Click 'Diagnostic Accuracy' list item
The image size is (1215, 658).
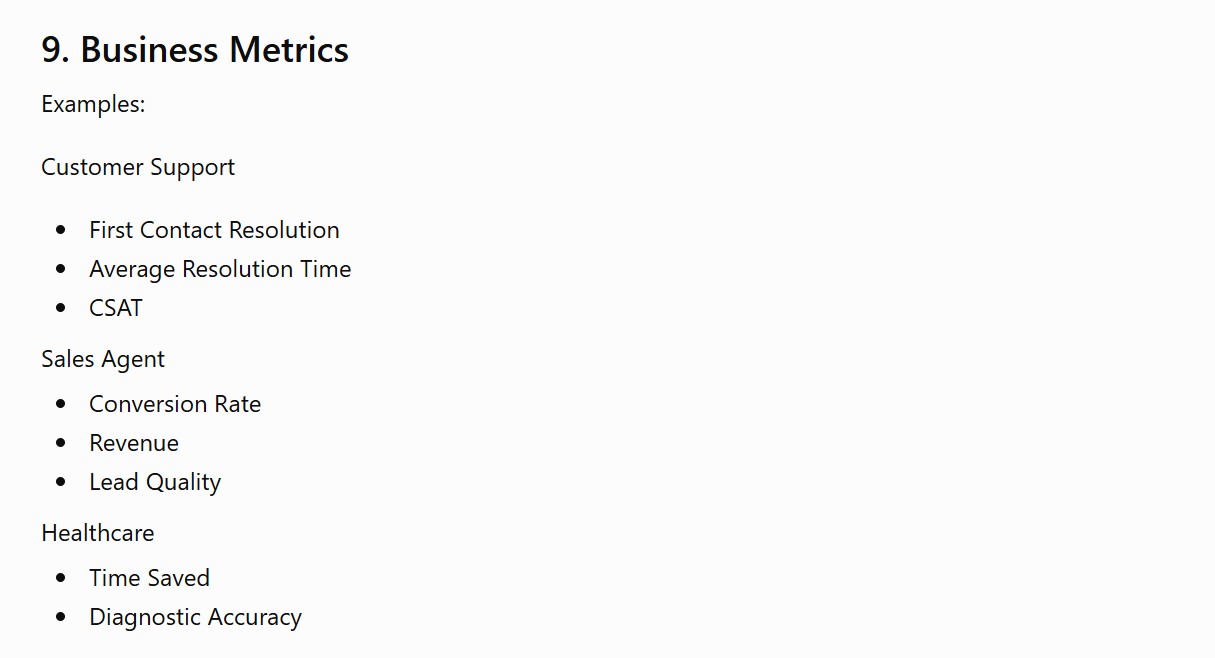pyautogui.click(x=195, y=617)
